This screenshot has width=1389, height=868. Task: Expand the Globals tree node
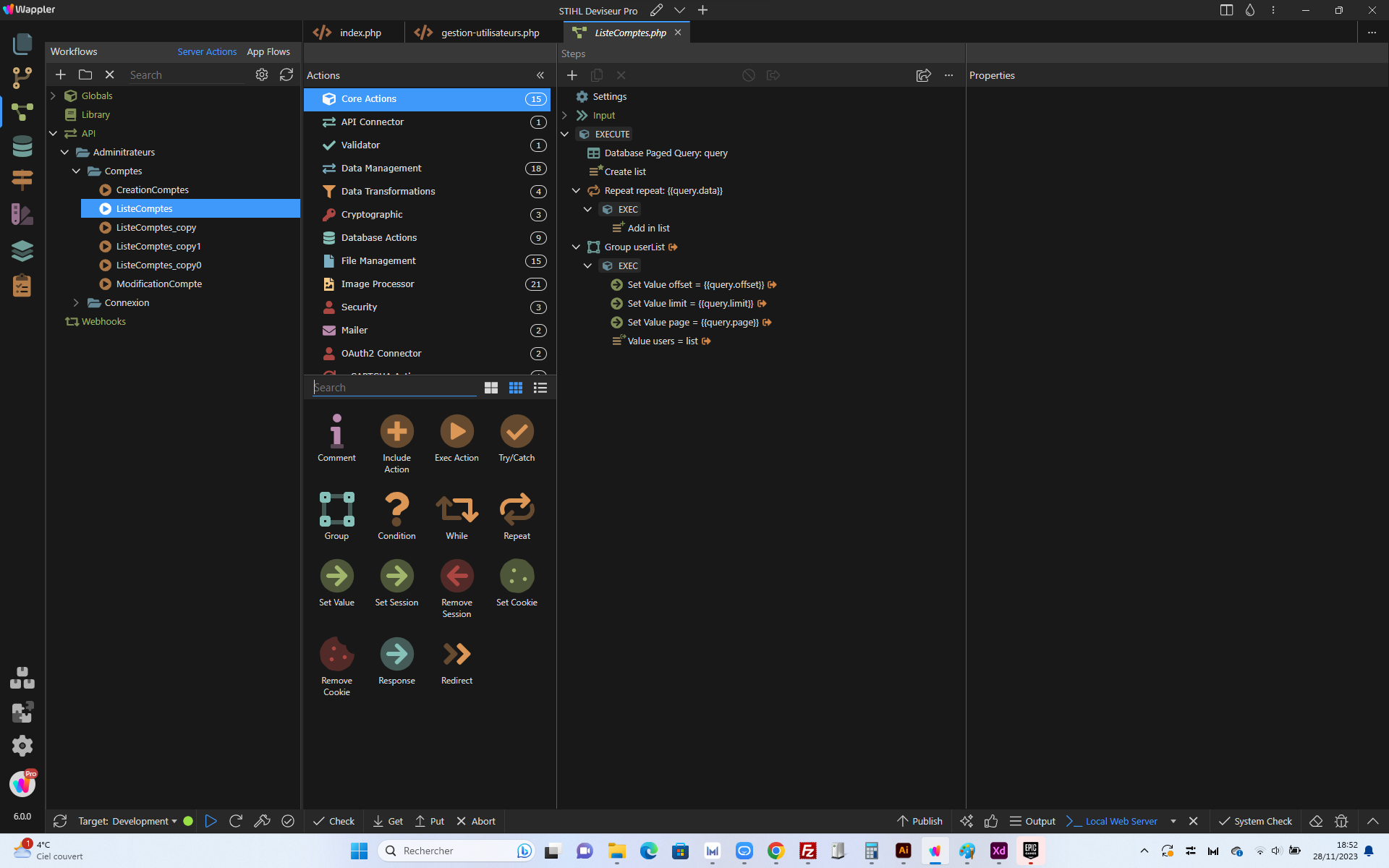tap(53, 95)
